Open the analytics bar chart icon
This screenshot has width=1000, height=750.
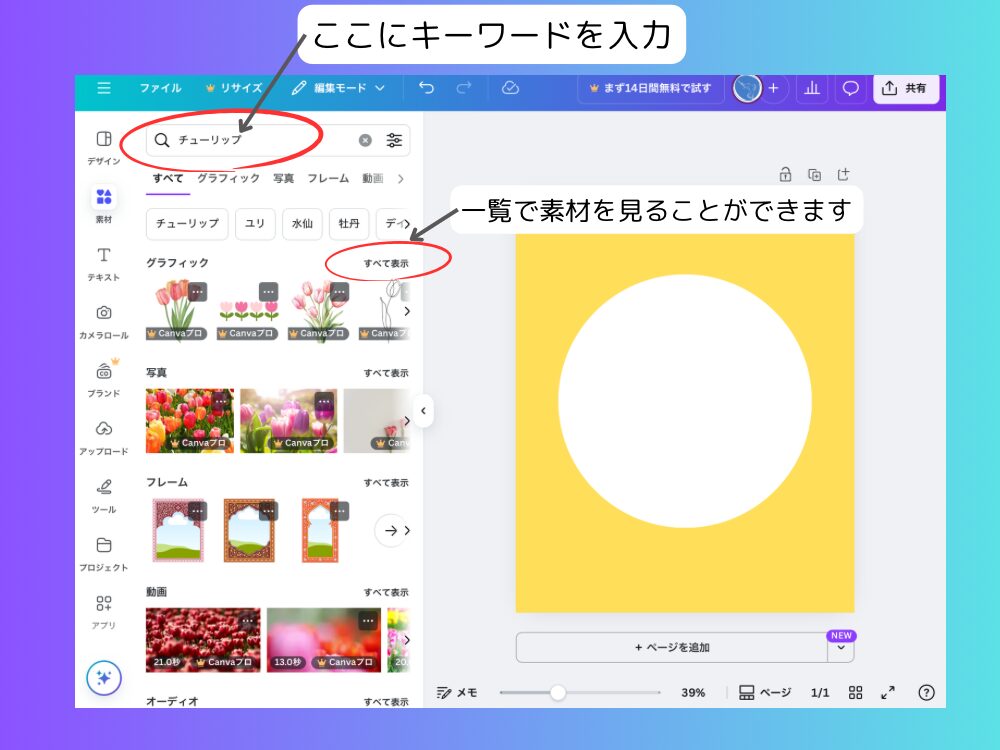pyautogui.click(x=812, y=88)
